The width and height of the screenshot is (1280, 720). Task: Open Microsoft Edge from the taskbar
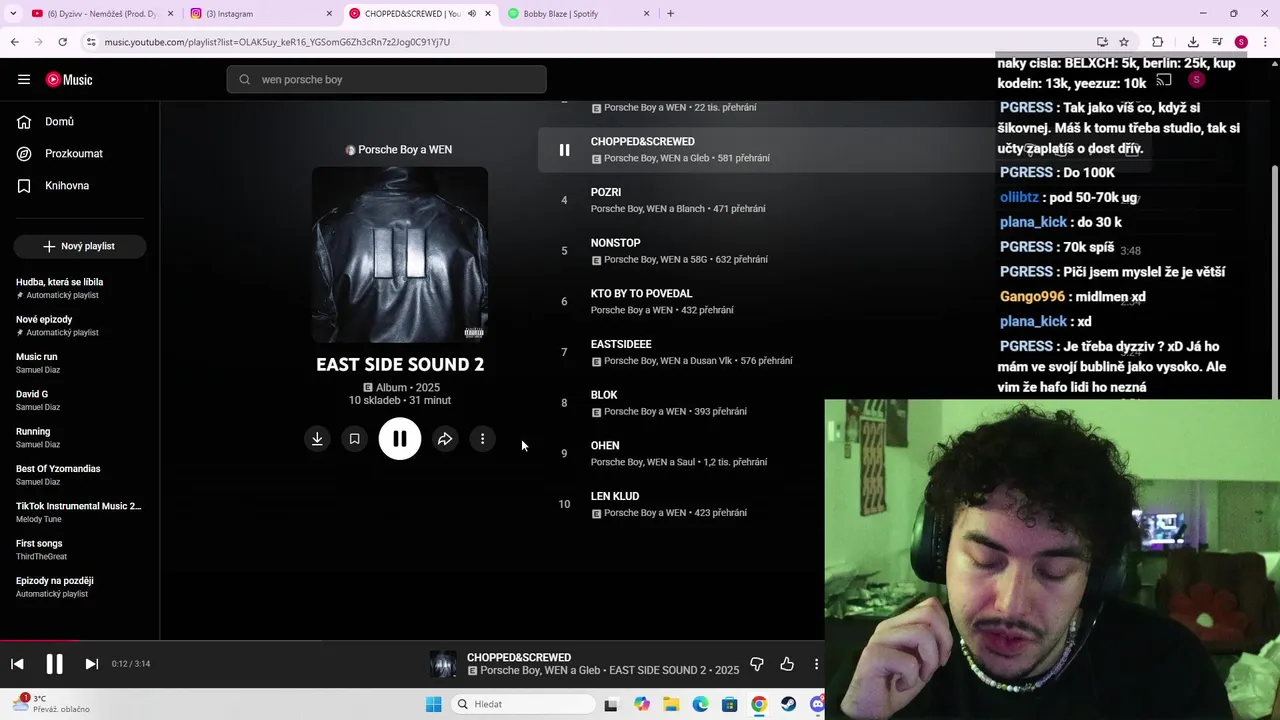coord(700,705)
